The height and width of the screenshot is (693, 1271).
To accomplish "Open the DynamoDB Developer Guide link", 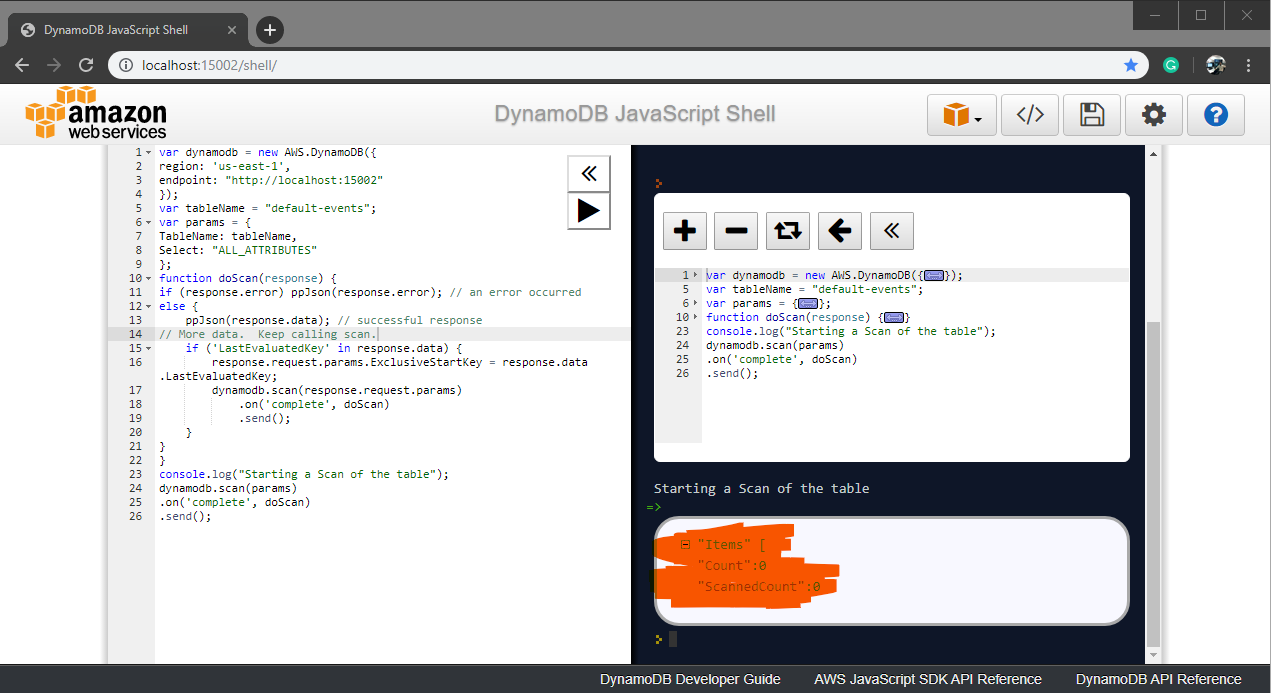I will pyautogui.click(x=689, y=679).
